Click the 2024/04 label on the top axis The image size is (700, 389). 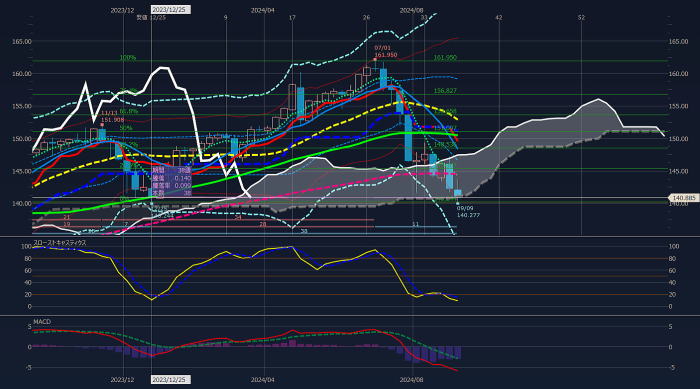click(262, 10)
